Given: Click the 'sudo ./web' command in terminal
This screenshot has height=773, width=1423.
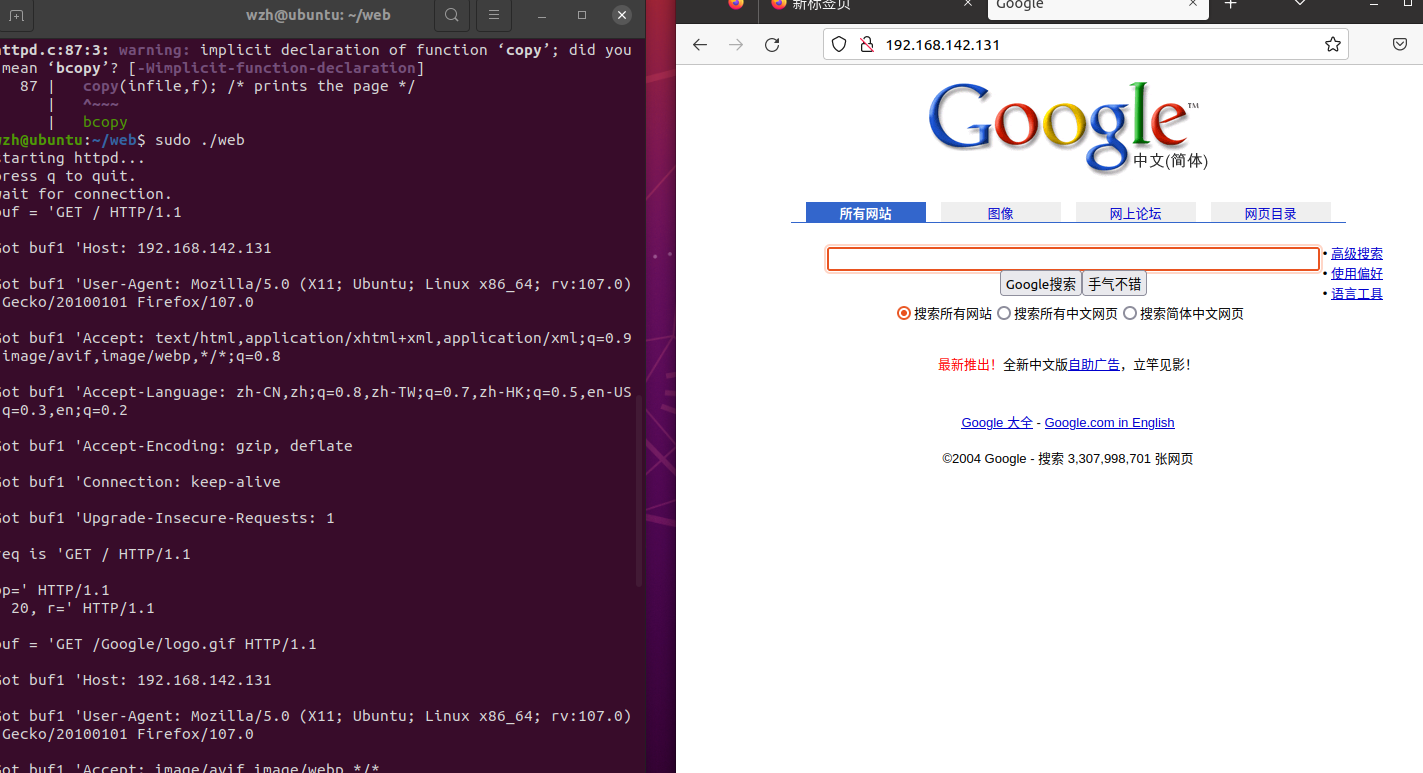Looking at the screenshot, I should click(200, 140).
